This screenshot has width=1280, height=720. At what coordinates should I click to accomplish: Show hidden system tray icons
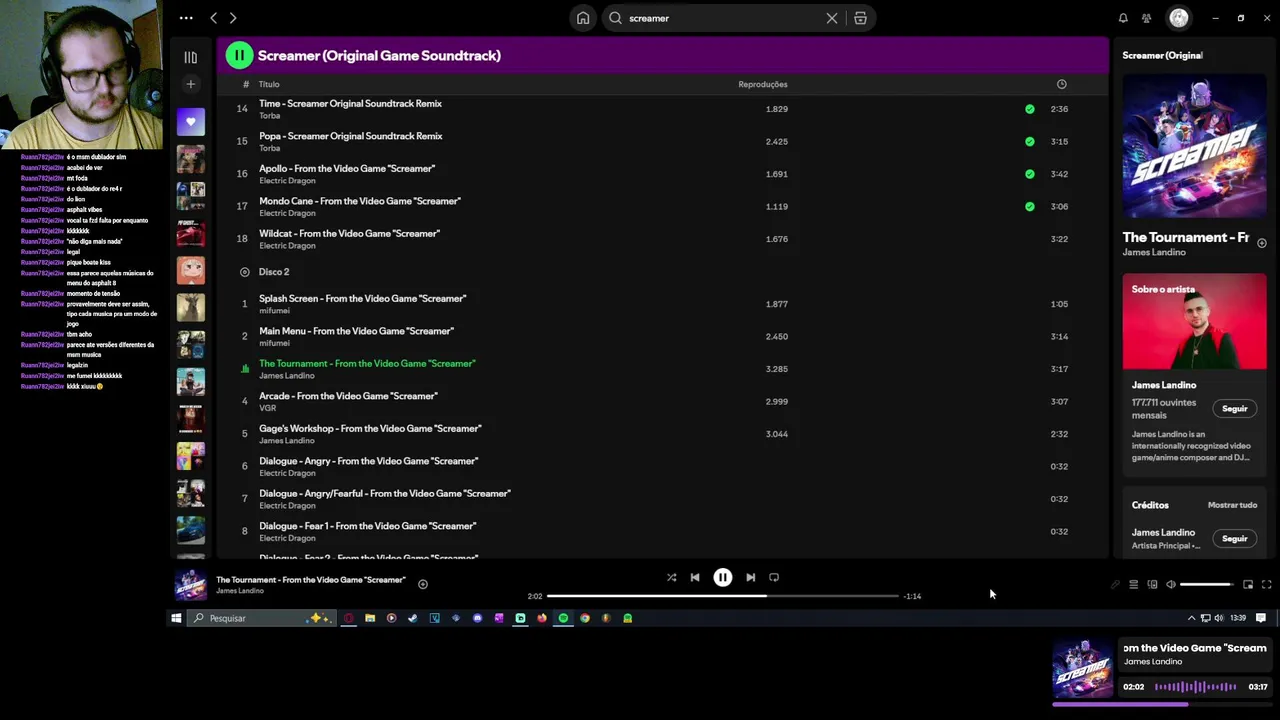(1191, 618)
